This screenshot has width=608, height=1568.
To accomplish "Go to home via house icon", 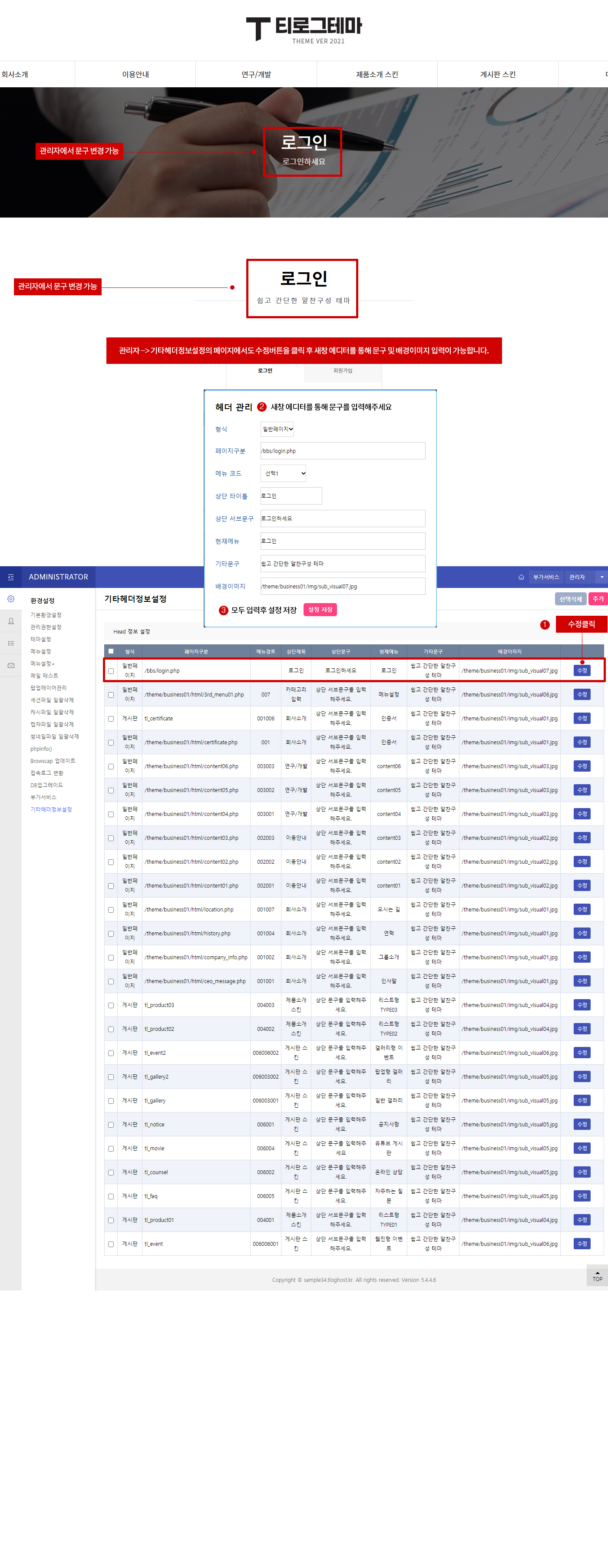I will pos(521,577).
